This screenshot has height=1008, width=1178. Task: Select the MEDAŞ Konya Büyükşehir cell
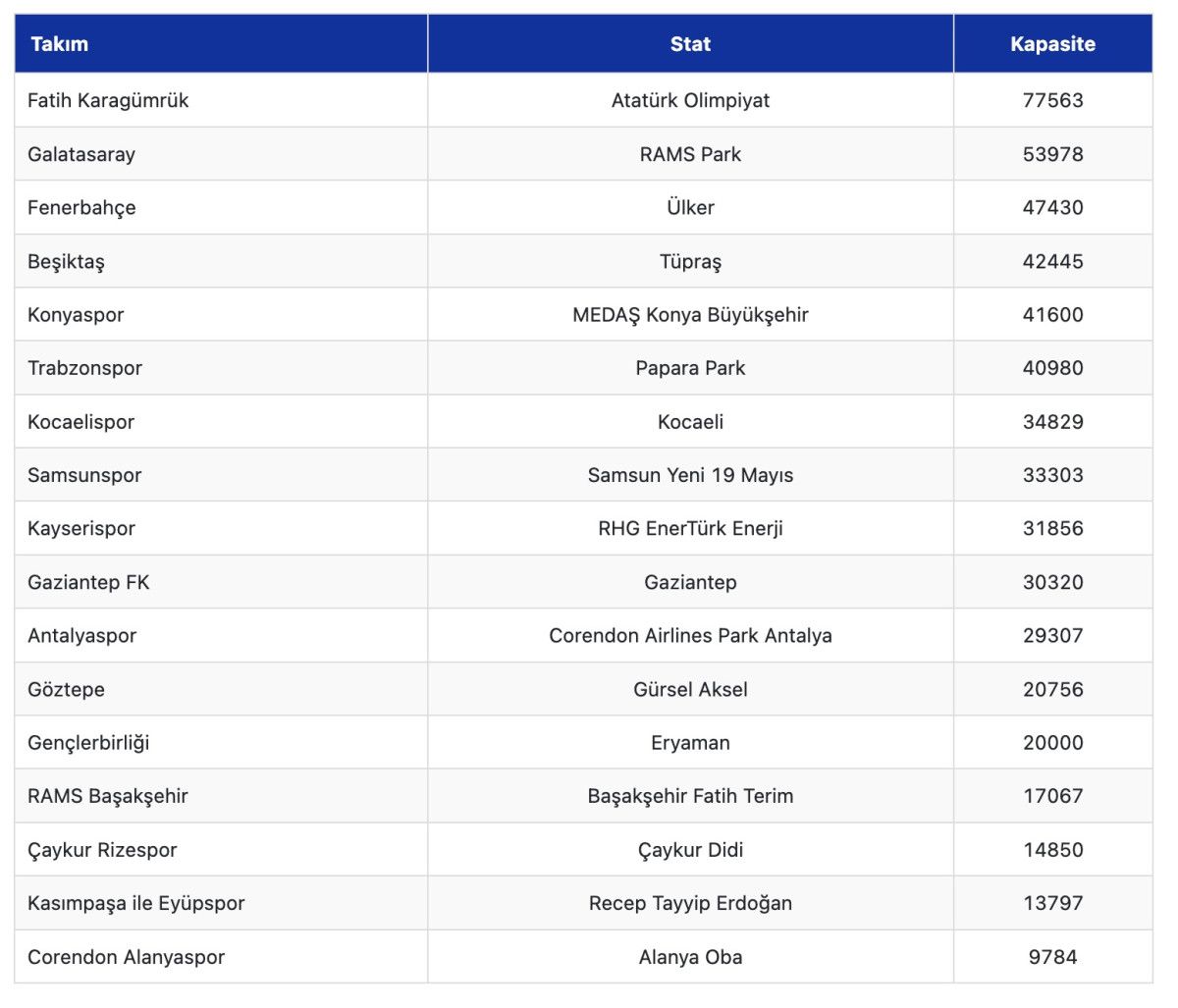click(690, 315)
